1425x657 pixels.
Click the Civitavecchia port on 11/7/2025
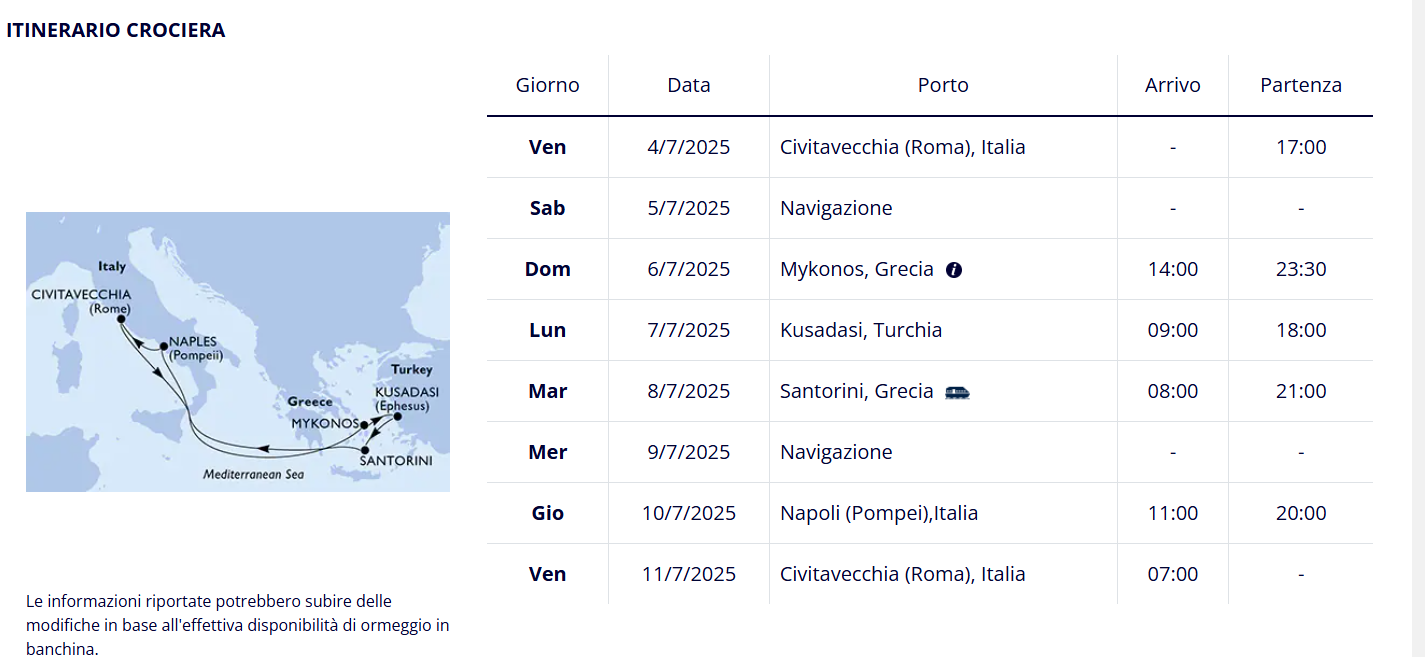tap(903, 574)
